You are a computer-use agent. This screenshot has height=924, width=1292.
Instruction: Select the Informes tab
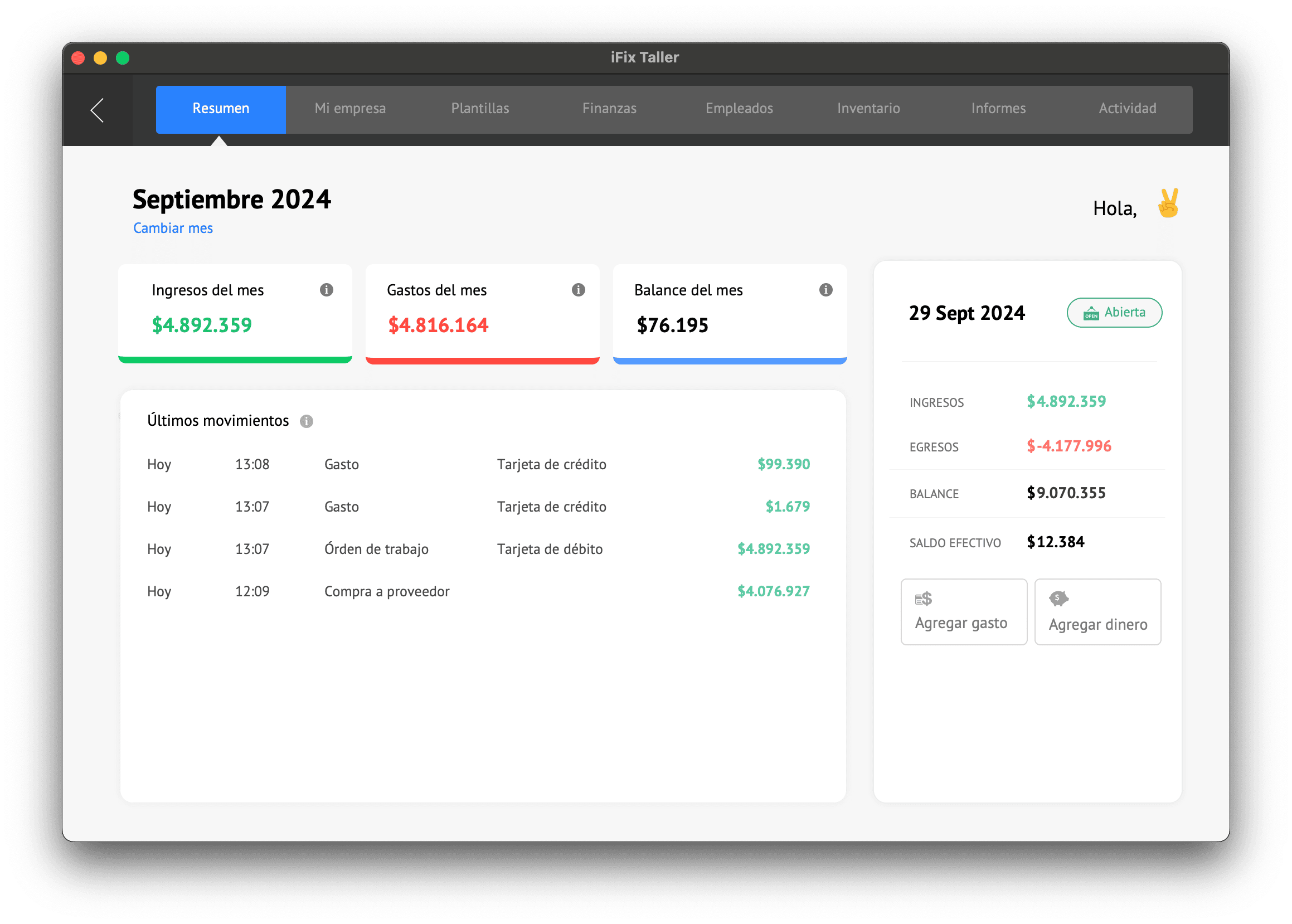(998, 109)
